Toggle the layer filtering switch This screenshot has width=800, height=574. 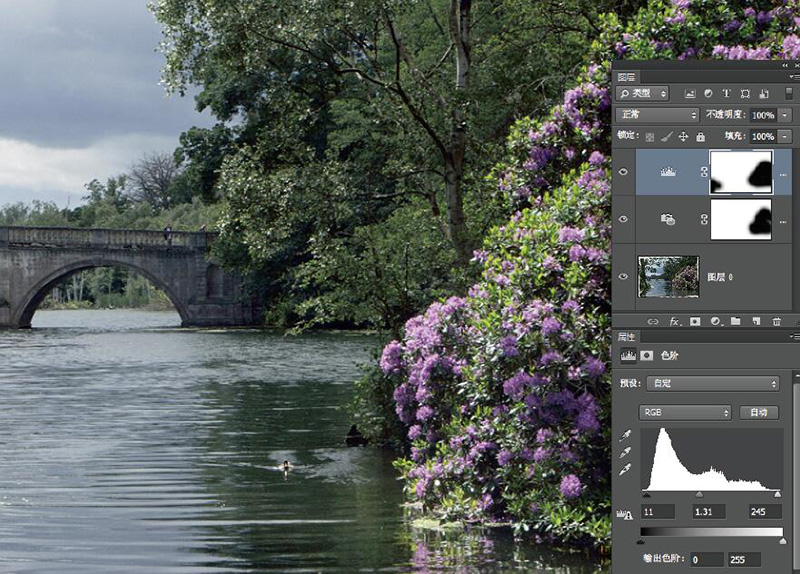[x=789, y=93]
